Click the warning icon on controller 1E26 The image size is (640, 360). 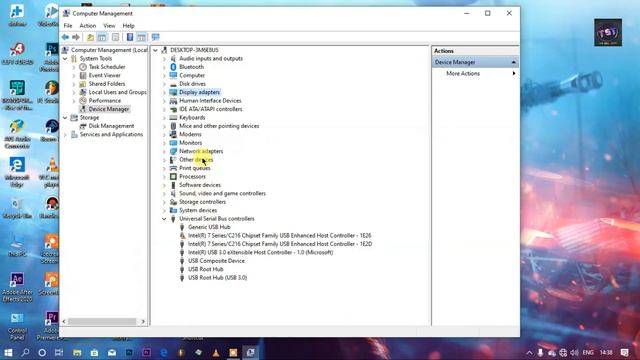click(182, 236)
